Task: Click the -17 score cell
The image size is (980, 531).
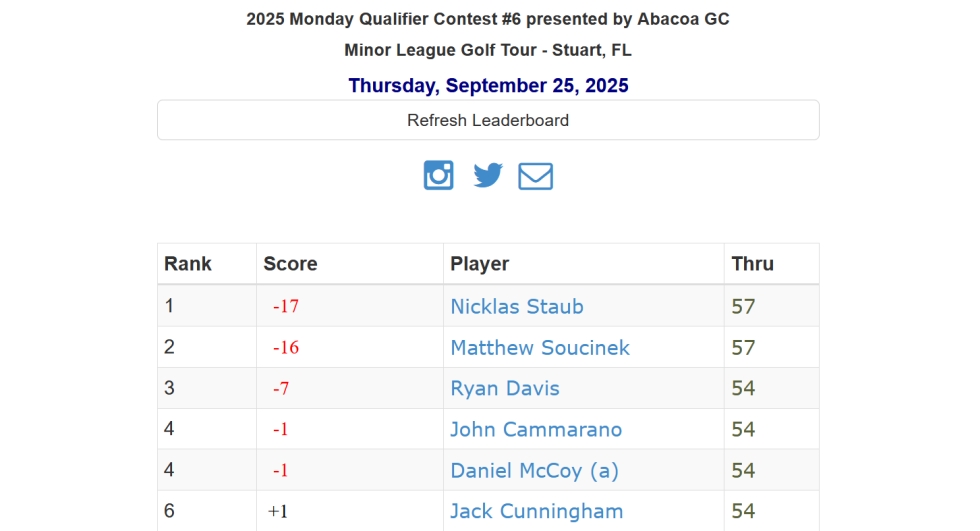Action: 286,307
